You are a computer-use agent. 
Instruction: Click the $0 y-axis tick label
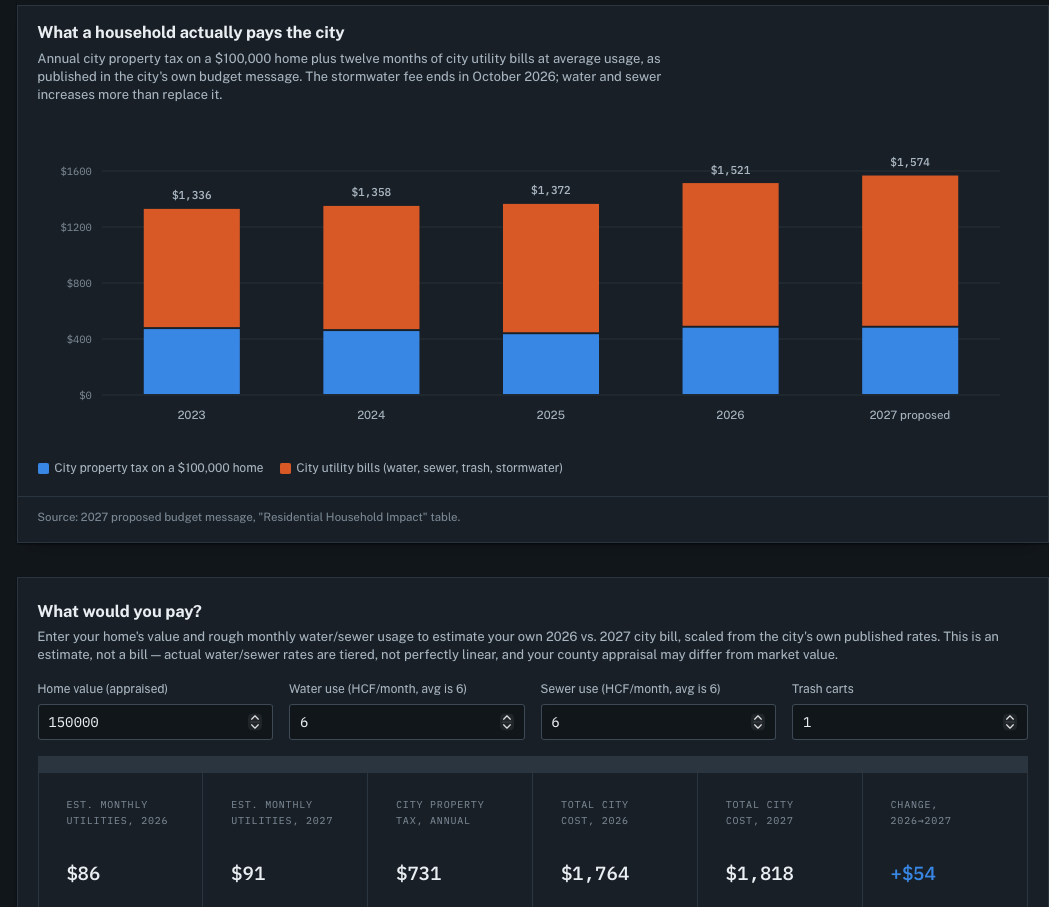(86, 396)
